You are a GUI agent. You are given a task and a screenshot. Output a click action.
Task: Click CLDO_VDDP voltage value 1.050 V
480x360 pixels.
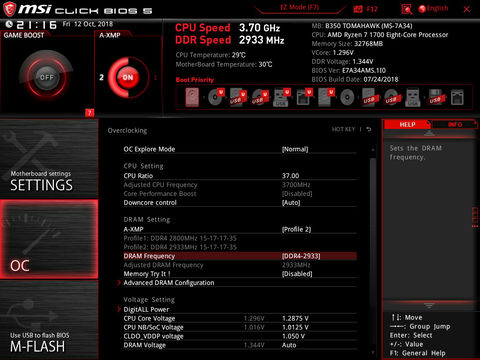tap(293, 336)
